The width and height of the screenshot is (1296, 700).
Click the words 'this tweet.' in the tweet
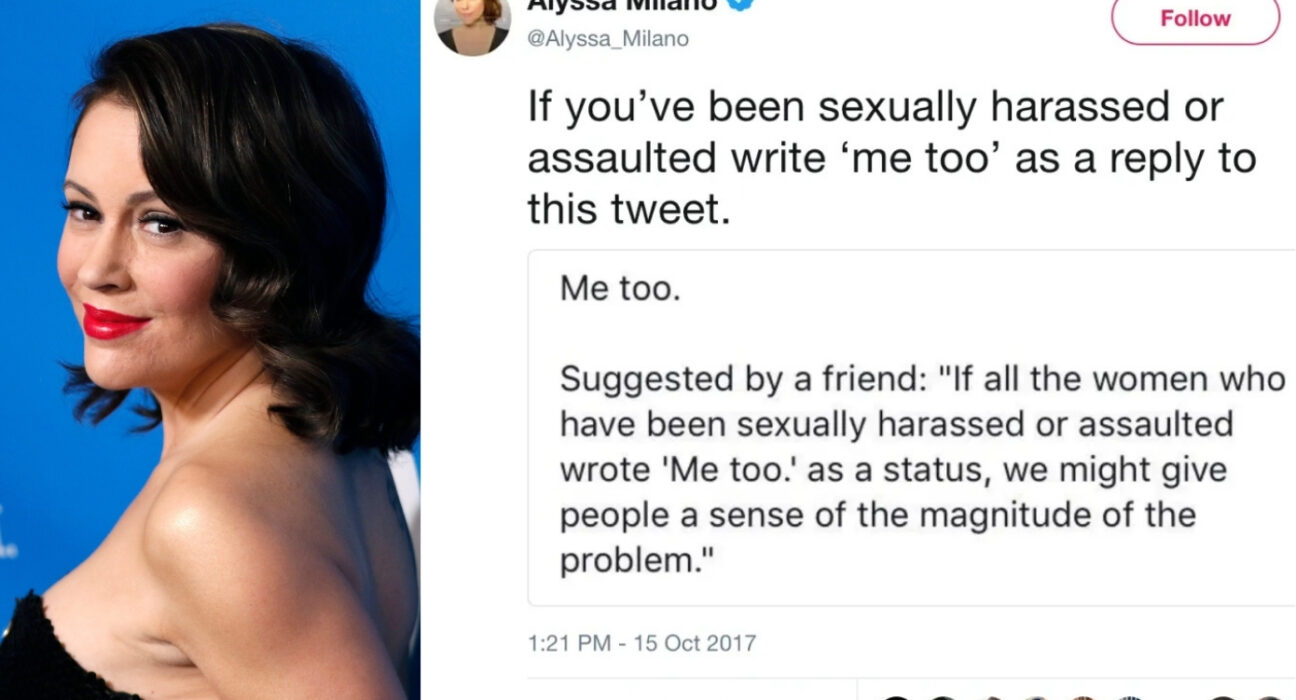tap(627, 208)
